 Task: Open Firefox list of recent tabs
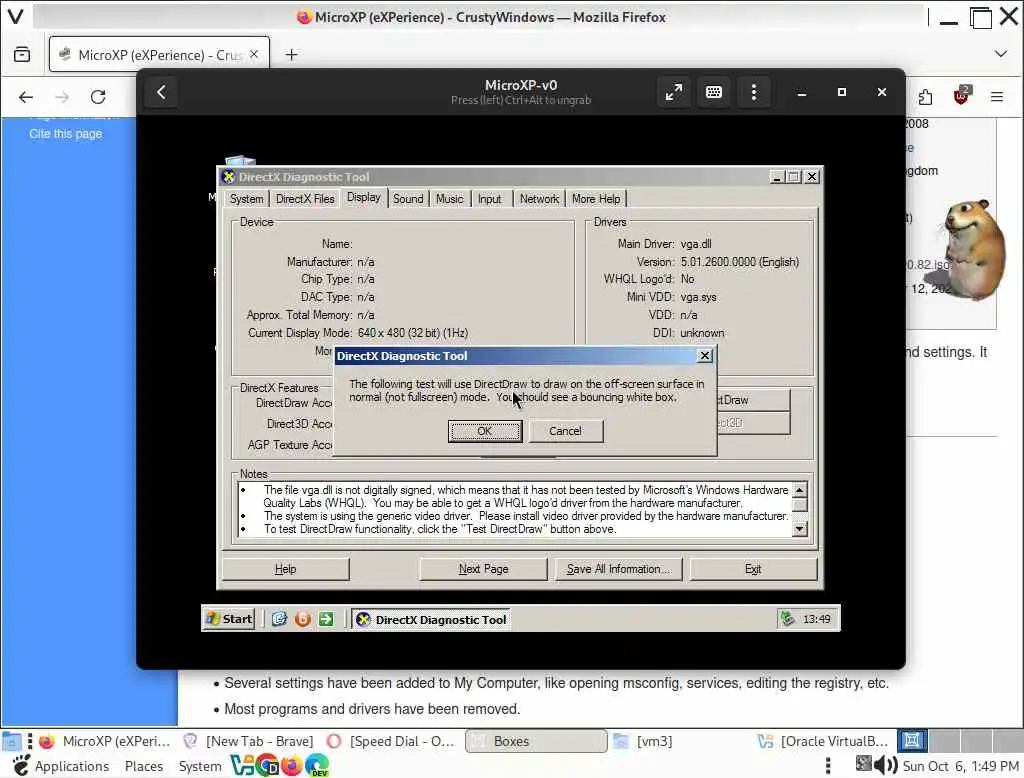tap(22, 55)
